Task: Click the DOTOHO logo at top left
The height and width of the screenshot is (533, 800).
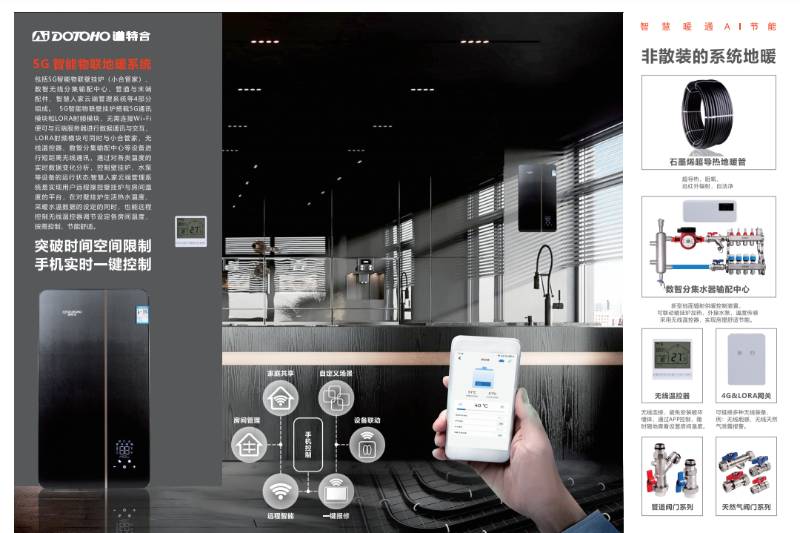Action: coord(91,36)
